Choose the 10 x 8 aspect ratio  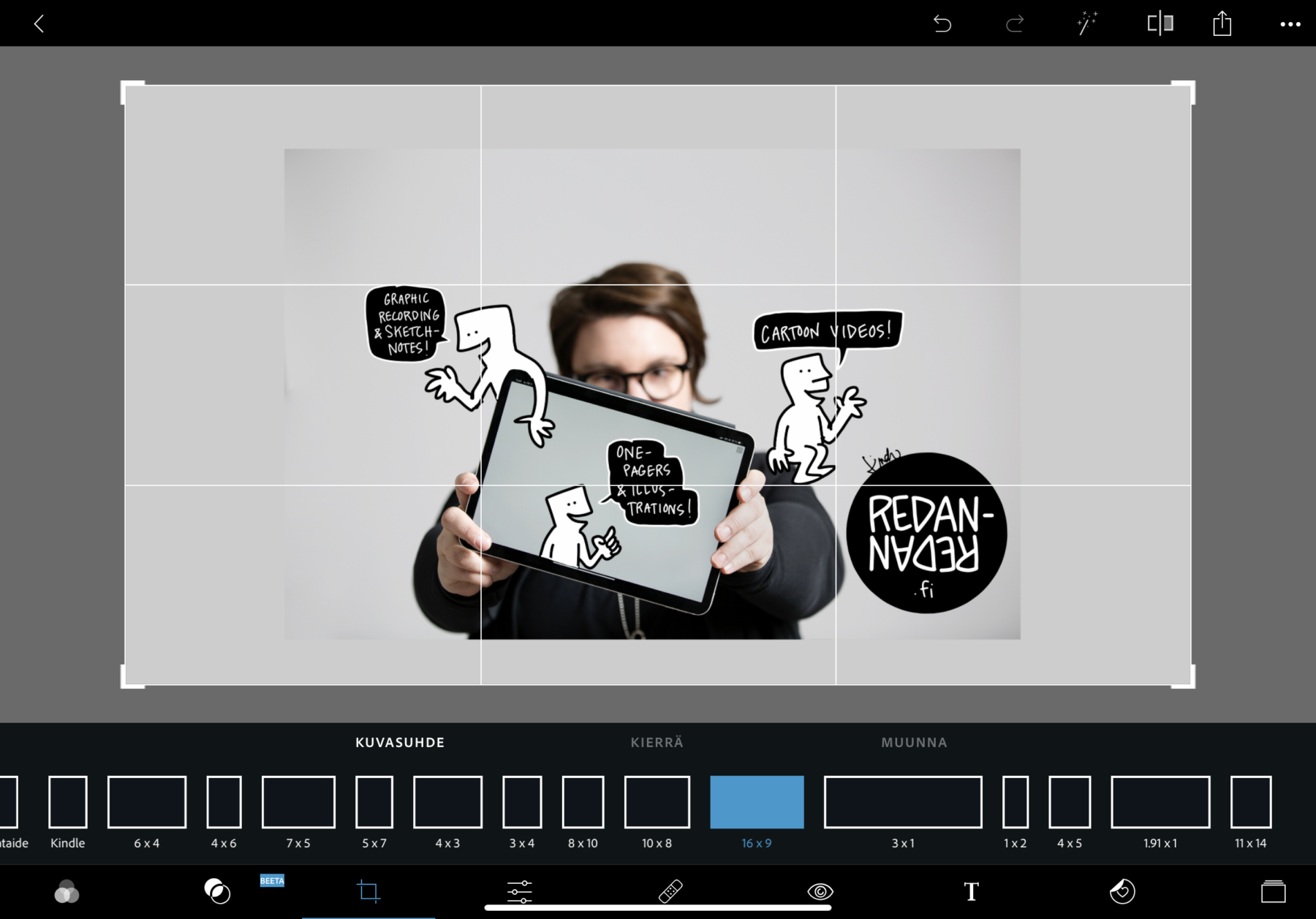point(657,812)
